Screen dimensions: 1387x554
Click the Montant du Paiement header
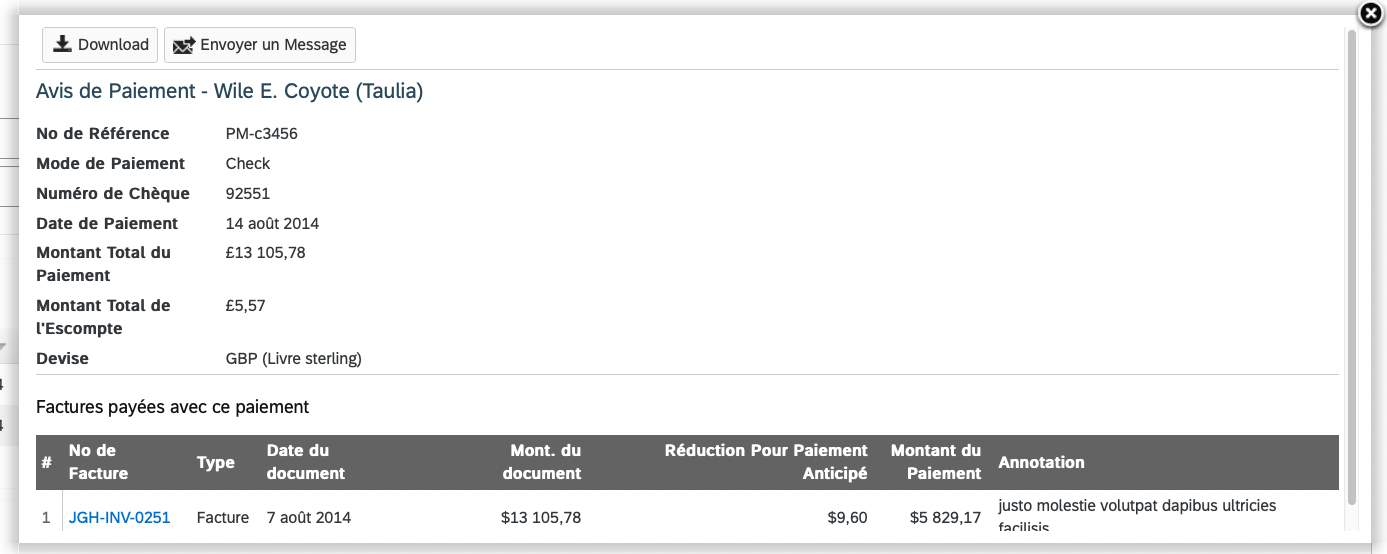click(x=936, y=462)
